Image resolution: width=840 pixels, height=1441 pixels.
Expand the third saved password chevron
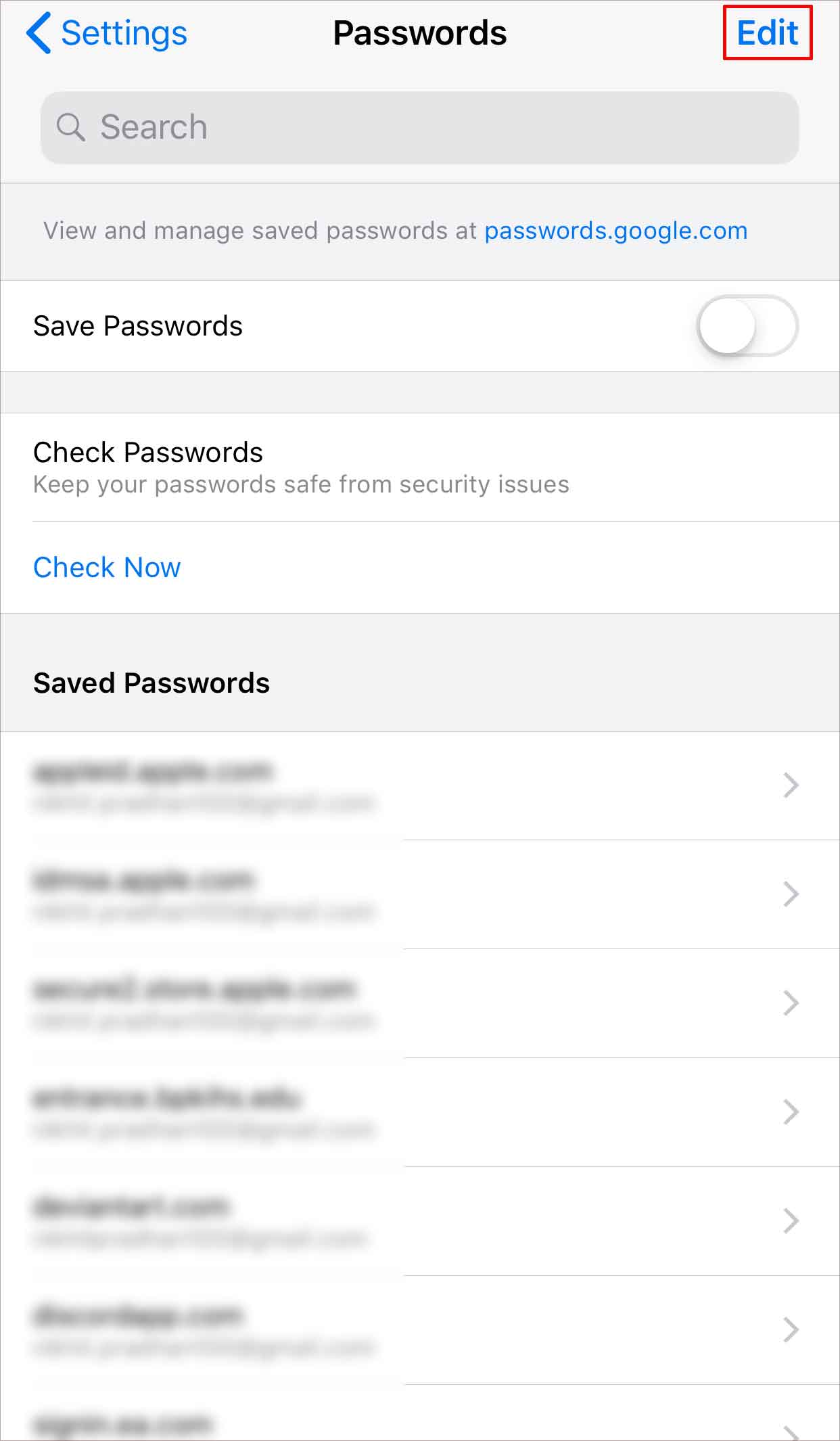click(791, 1003)
